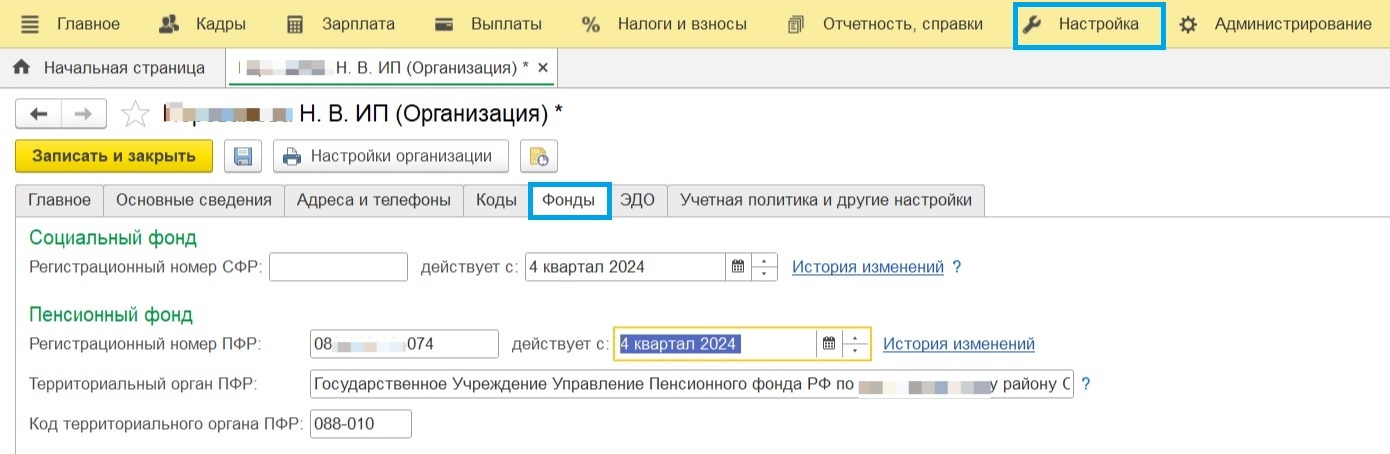Open the Кадры section
The width and height of the screenshot is (1390, 454).
point(202,24)
